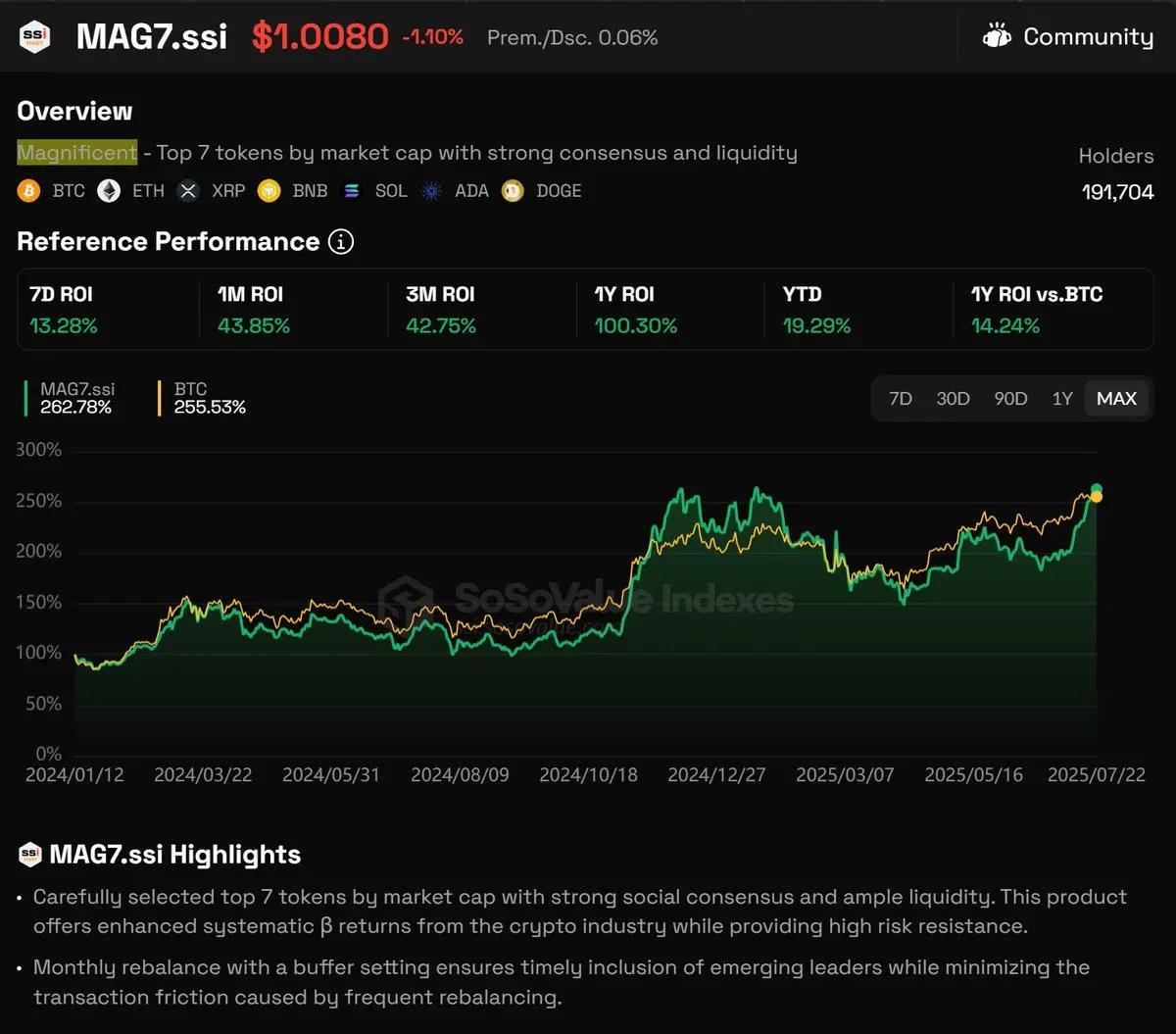Screen dimensions: 1176x1034
Task: Click the 2024/01/12 x-axis date
Action: coord(74,774)
